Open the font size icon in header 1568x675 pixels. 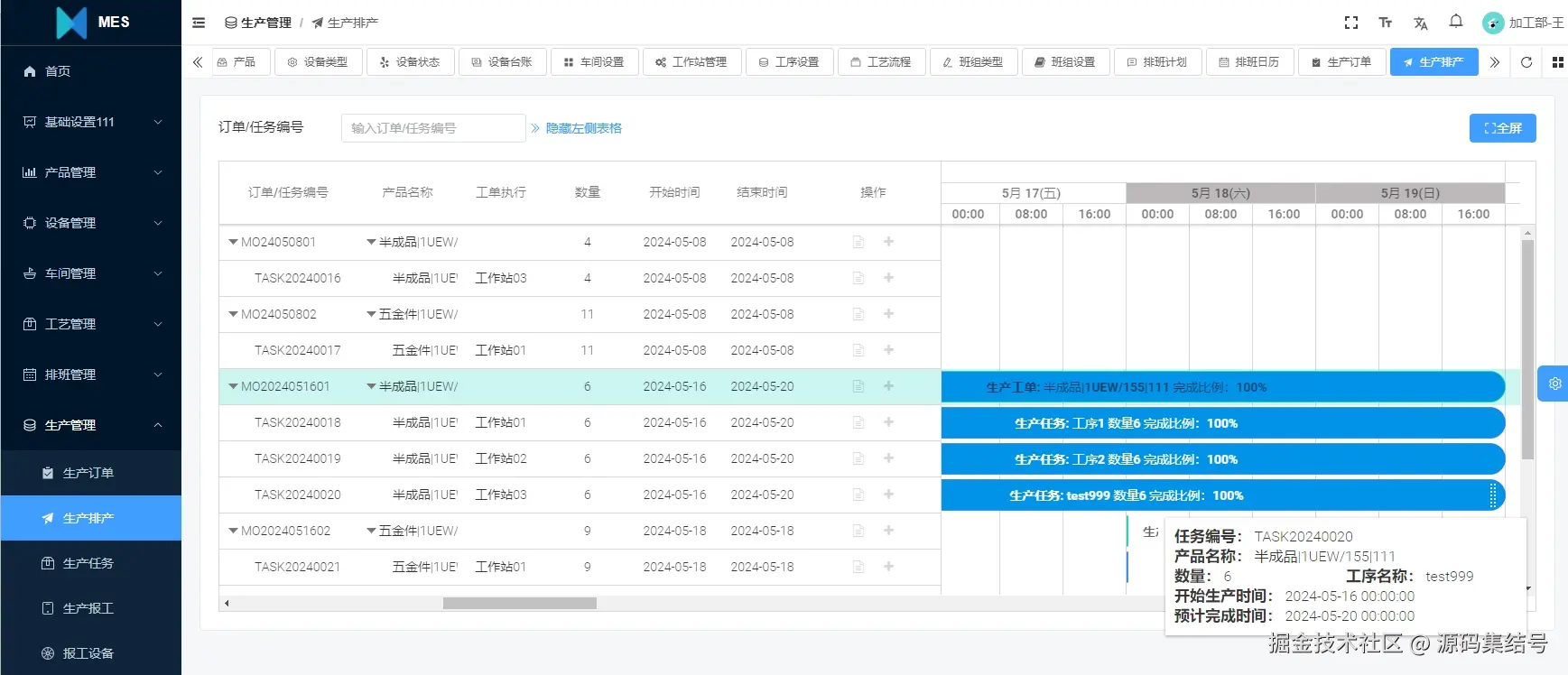click(x=1386, y=23)
